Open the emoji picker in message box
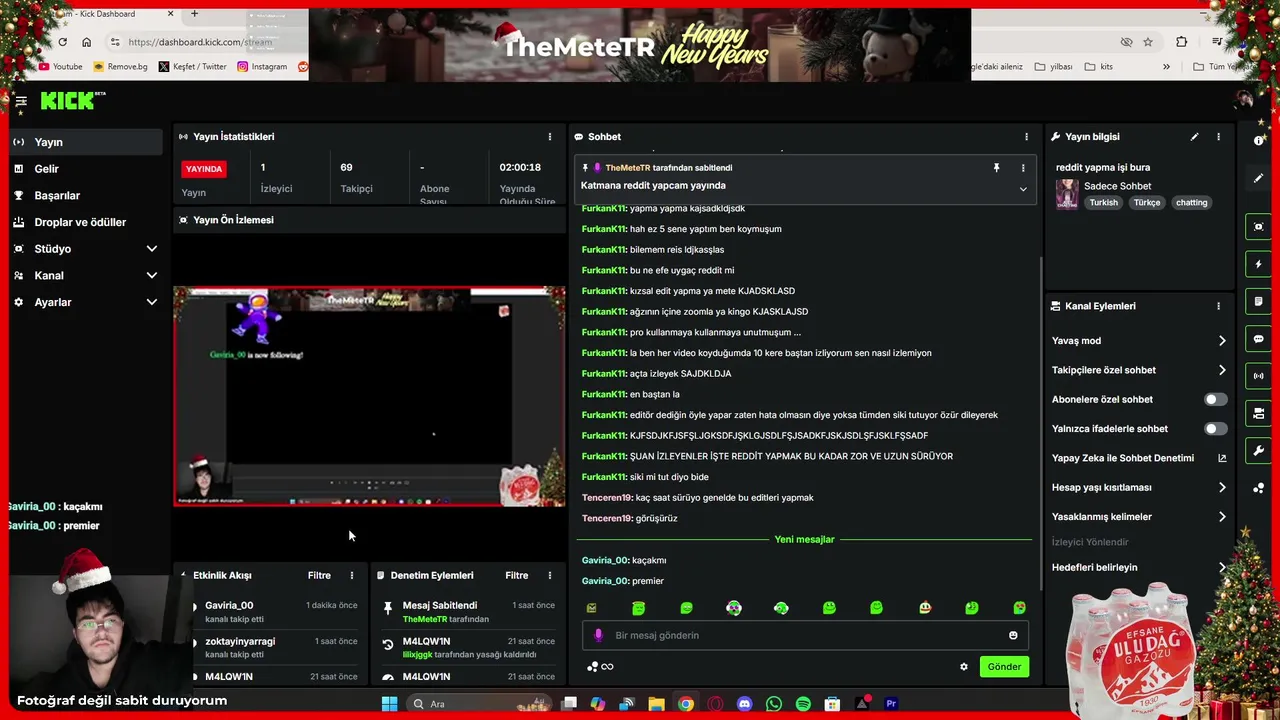1280x720 pixels. coord(1013,635)
